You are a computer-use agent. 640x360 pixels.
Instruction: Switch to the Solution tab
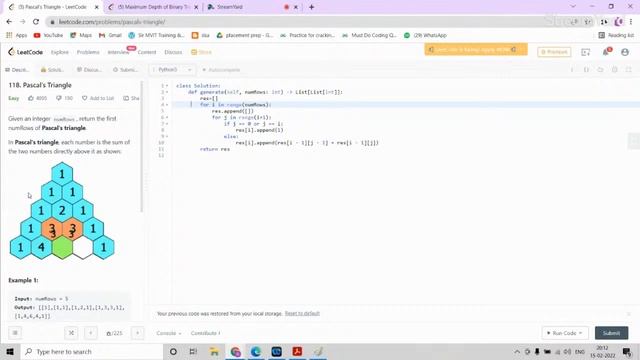52,70
